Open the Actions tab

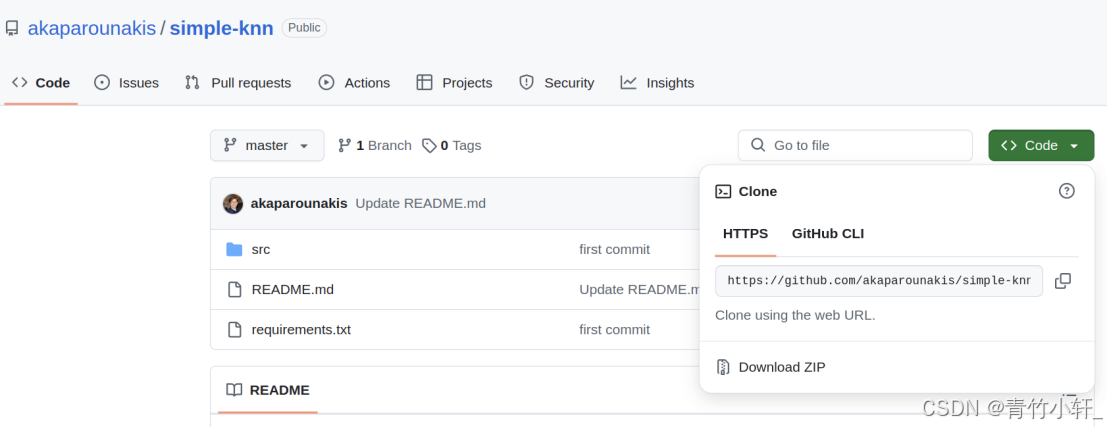coord(354,82)
